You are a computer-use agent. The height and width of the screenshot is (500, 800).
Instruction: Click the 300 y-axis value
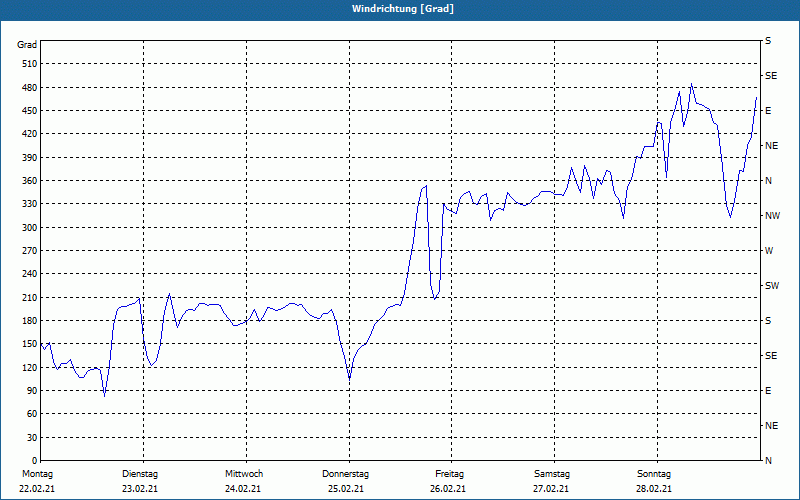30,227
